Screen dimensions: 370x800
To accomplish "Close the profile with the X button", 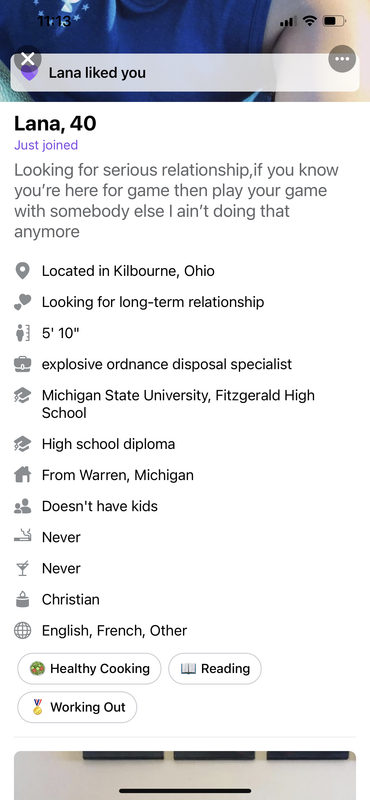I will click(28, 59).
